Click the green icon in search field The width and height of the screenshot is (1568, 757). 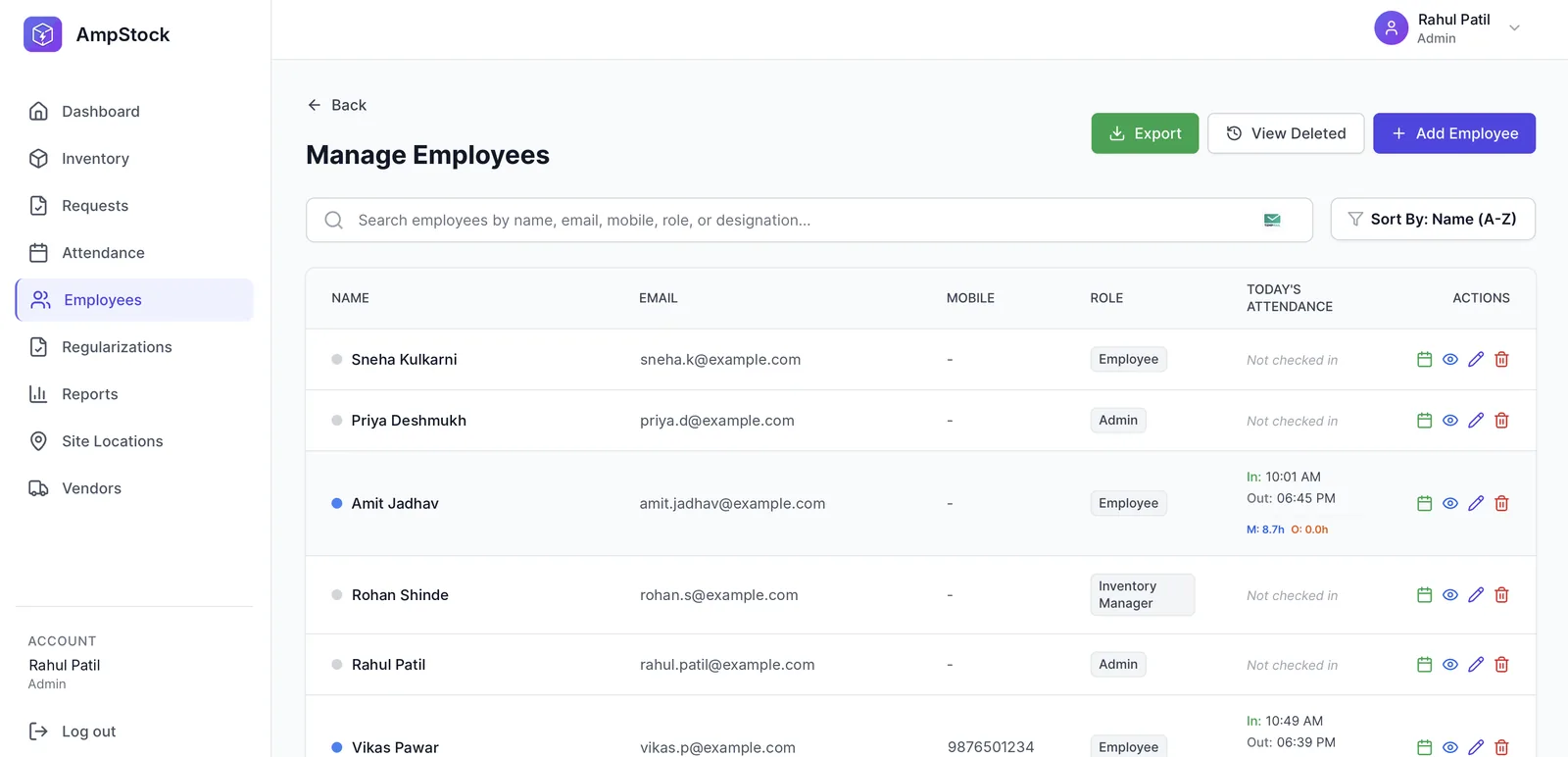coord(1272,221)
